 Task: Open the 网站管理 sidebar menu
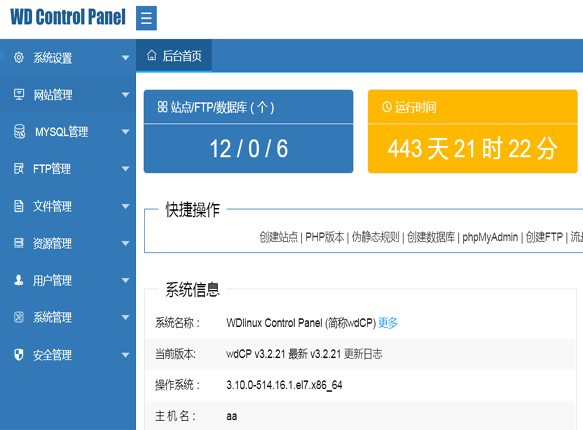pos(68,95)
